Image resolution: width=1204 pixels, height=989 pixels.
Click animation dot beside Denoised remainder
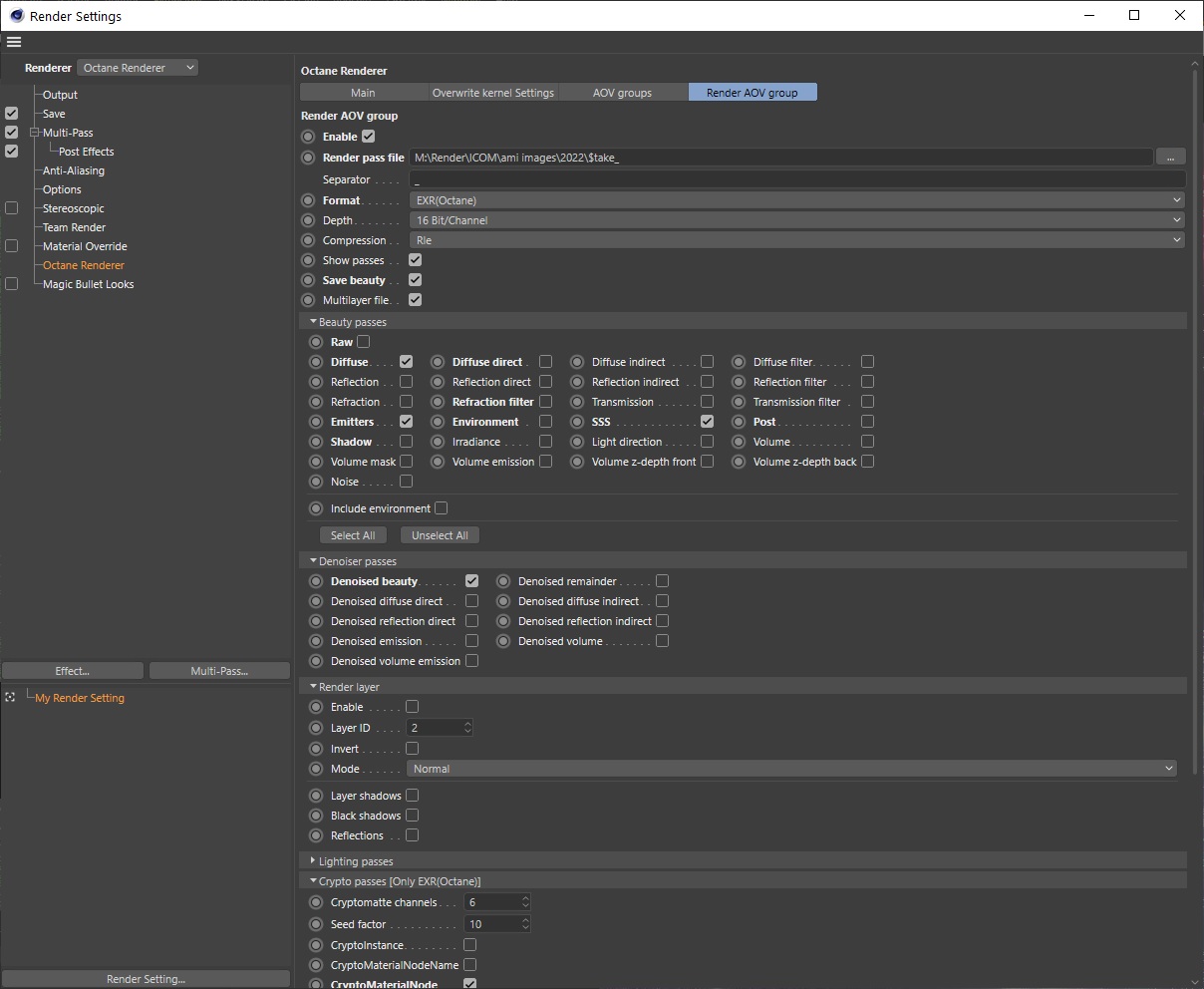503,581
